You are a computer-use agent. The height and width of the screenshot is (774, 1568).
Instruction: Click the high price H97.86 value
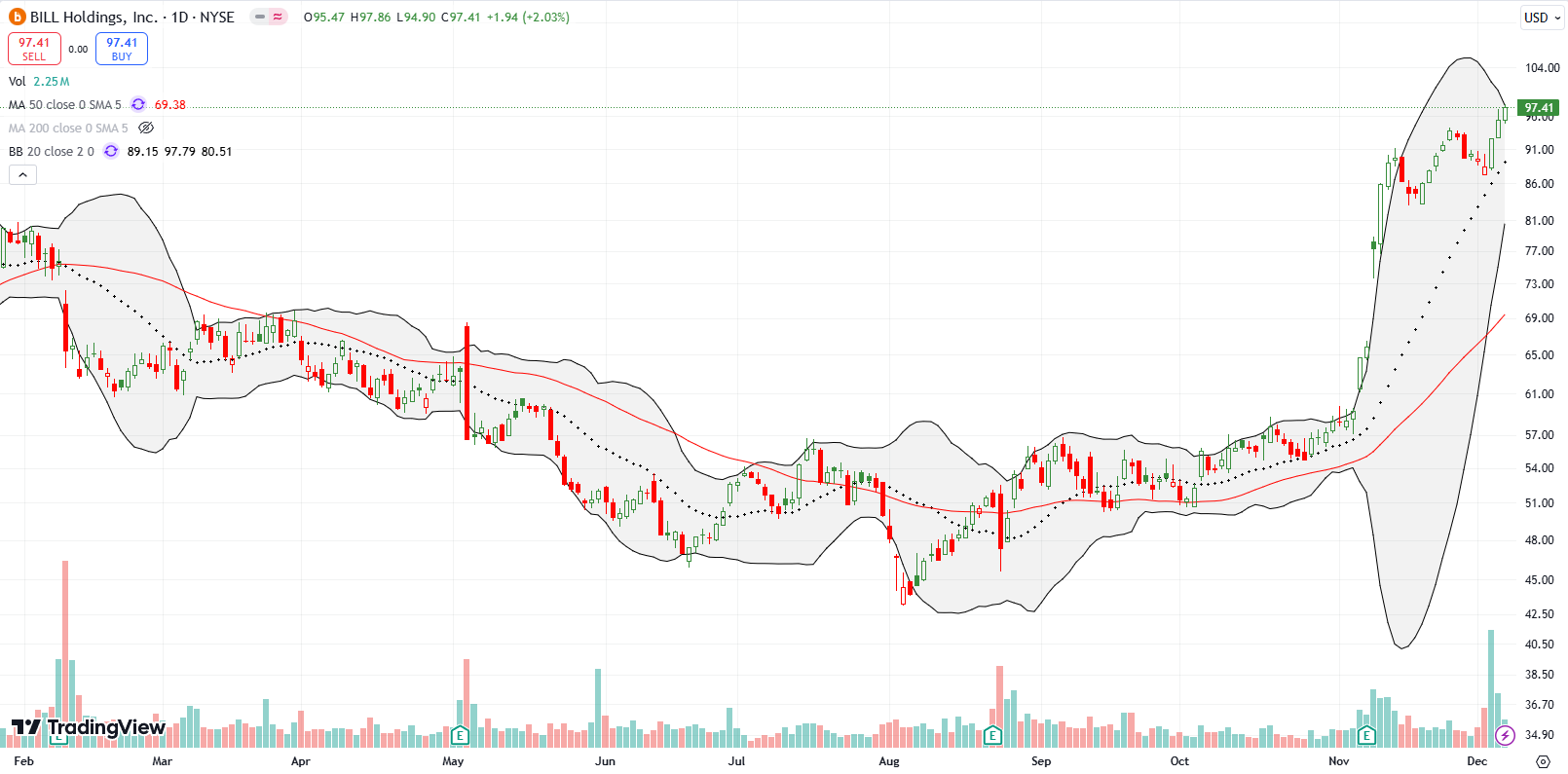(371, 18)
